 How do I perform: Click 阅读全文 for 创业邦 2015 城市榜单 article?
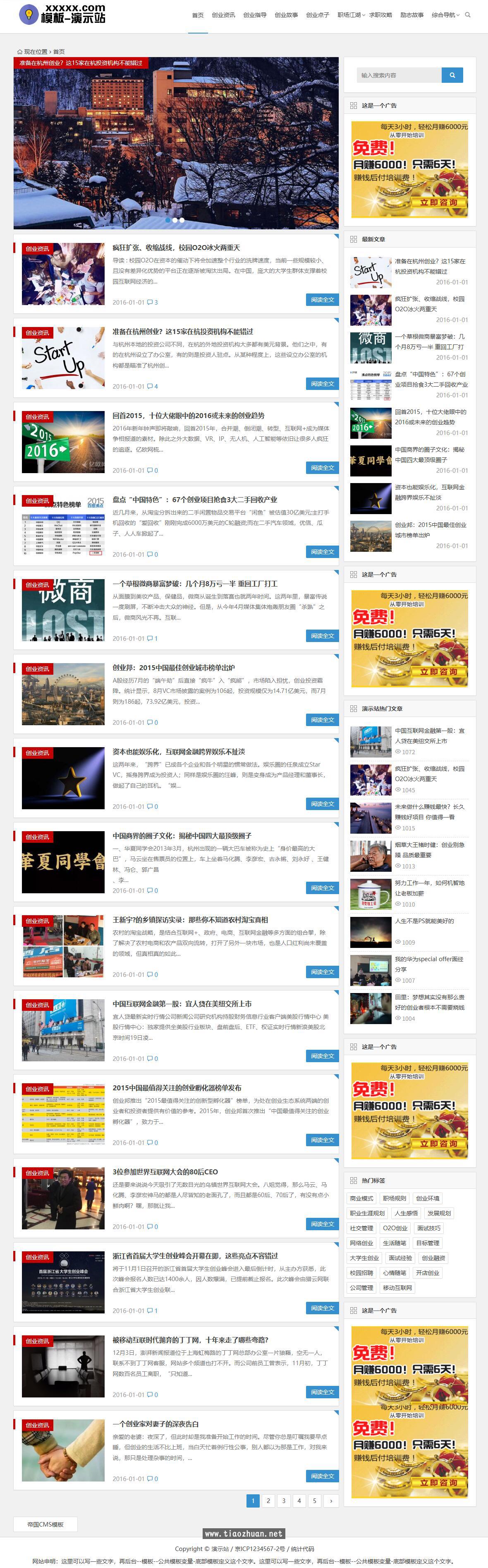tap(322, 719)
